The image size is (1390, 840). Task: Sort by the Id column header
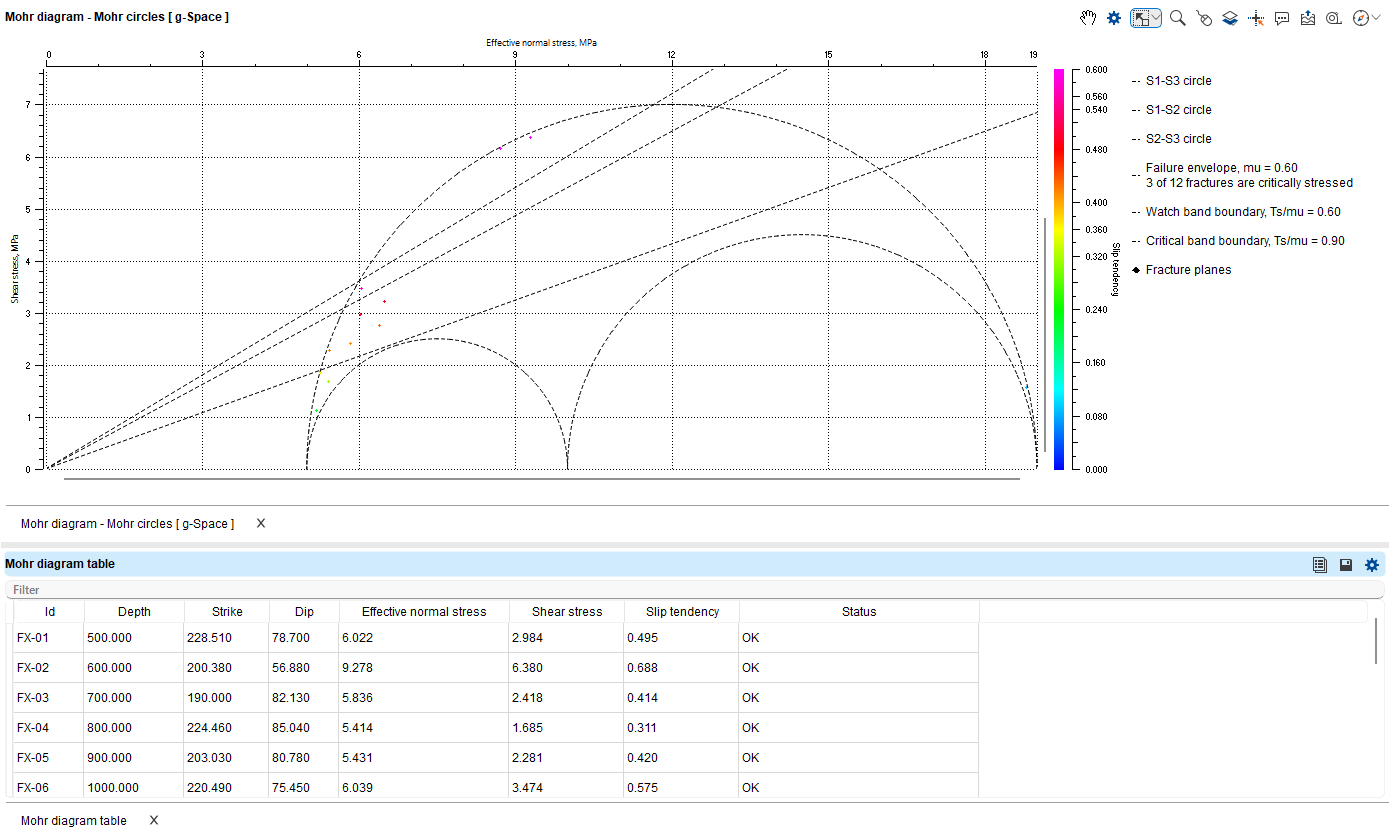pos(49,612)
